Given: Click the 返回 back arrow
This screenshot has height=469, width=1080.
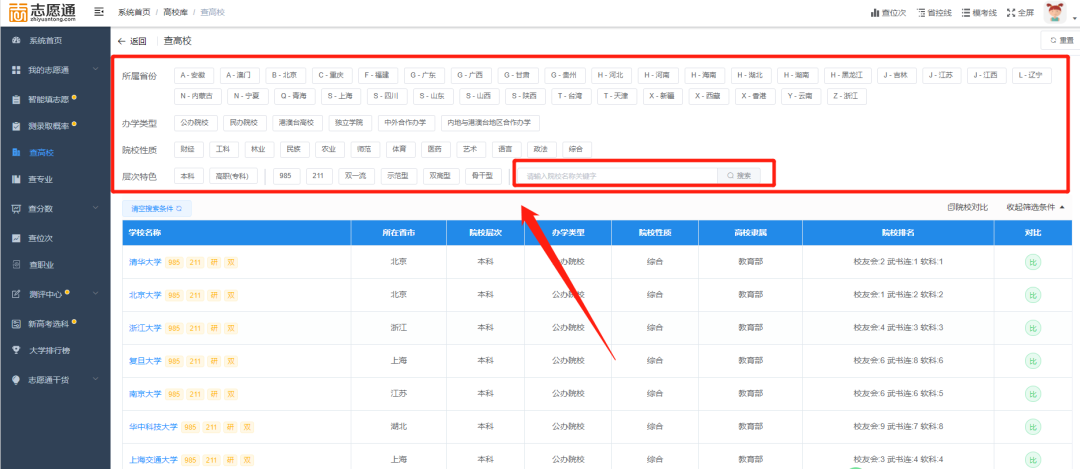Looking at the screenshot, I should tap(123, 41).
